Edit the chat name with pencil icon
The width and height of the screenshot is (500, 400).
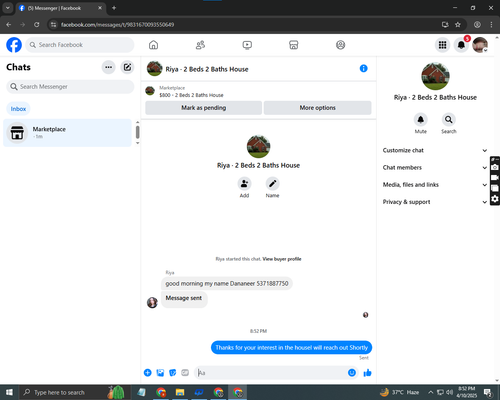click(272, 184)
